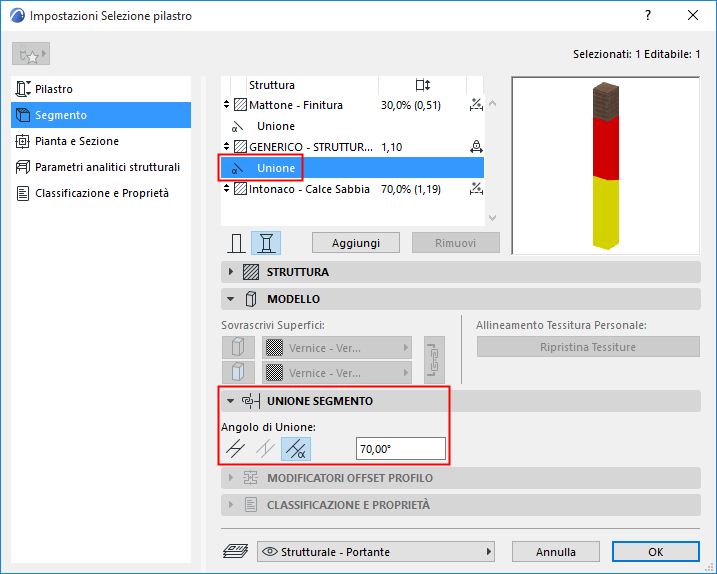Screen dimensions: 717x574
Task: Select the first Unione row below Mattone
Action: (x=352, y=126)
